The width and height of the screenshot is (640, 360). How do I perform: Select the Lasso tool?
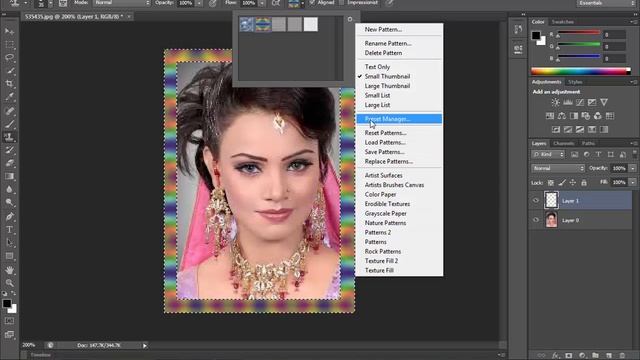pos(9,58)
